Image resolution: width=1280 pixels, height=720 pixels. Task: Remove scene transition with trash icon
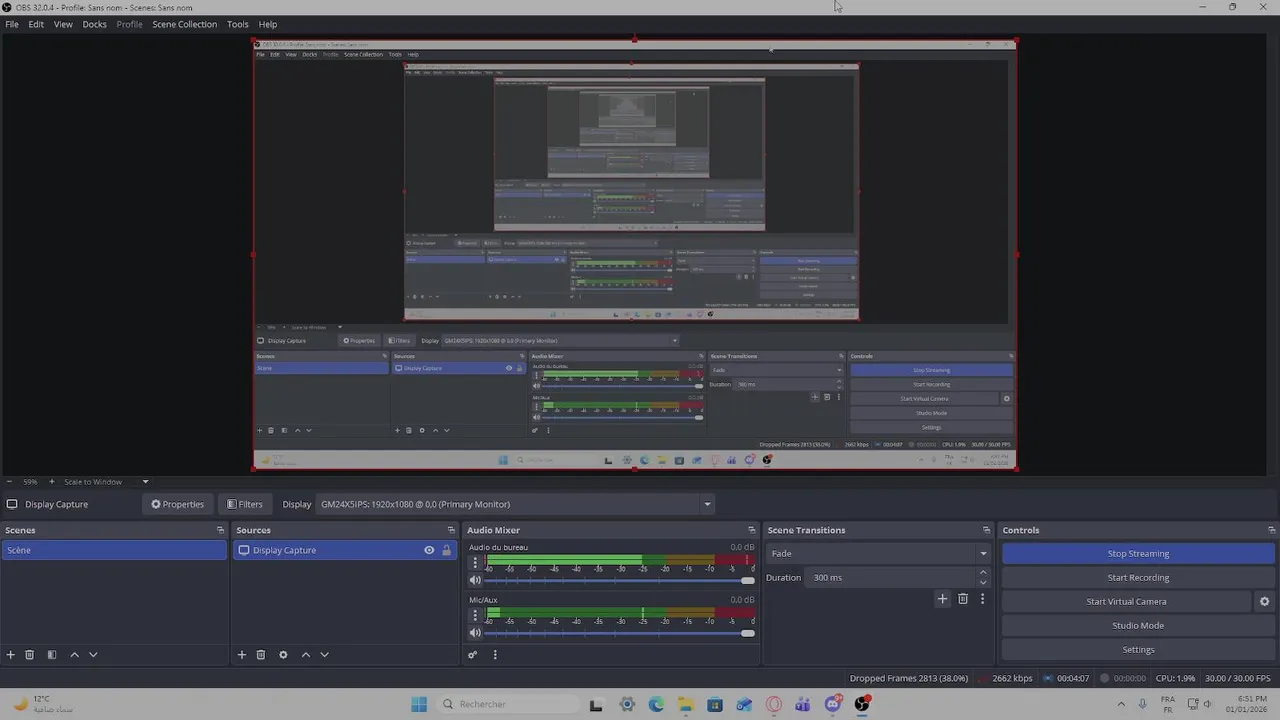click(963, 599)
